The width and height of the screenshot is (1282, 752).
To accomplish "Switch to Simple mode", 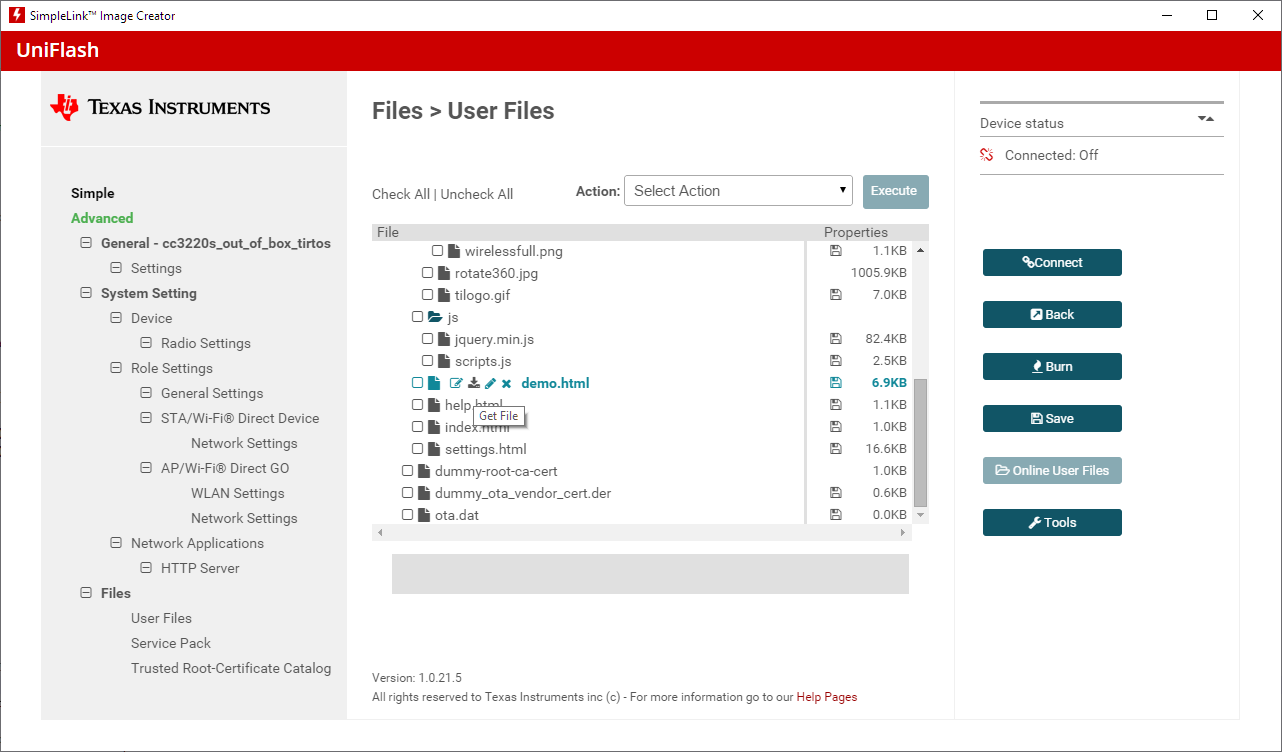I will click(93, 193).
